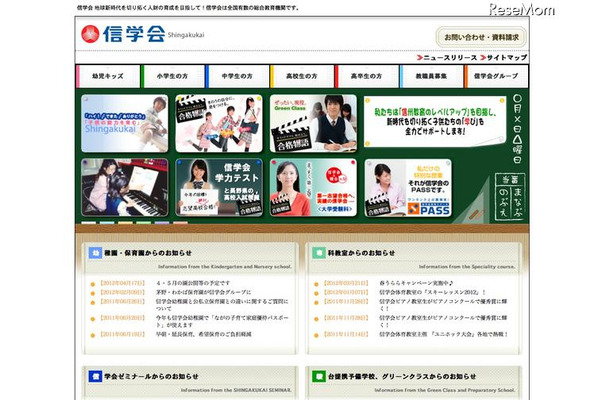Open the ニュースリリース link

[447, 58]
